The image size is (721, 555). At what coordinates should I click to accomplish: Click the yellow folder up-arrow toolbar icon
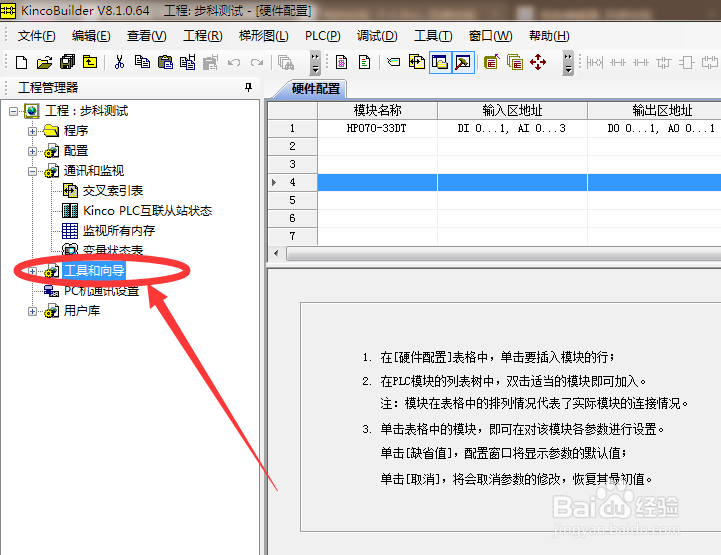[x=90, y=62]
